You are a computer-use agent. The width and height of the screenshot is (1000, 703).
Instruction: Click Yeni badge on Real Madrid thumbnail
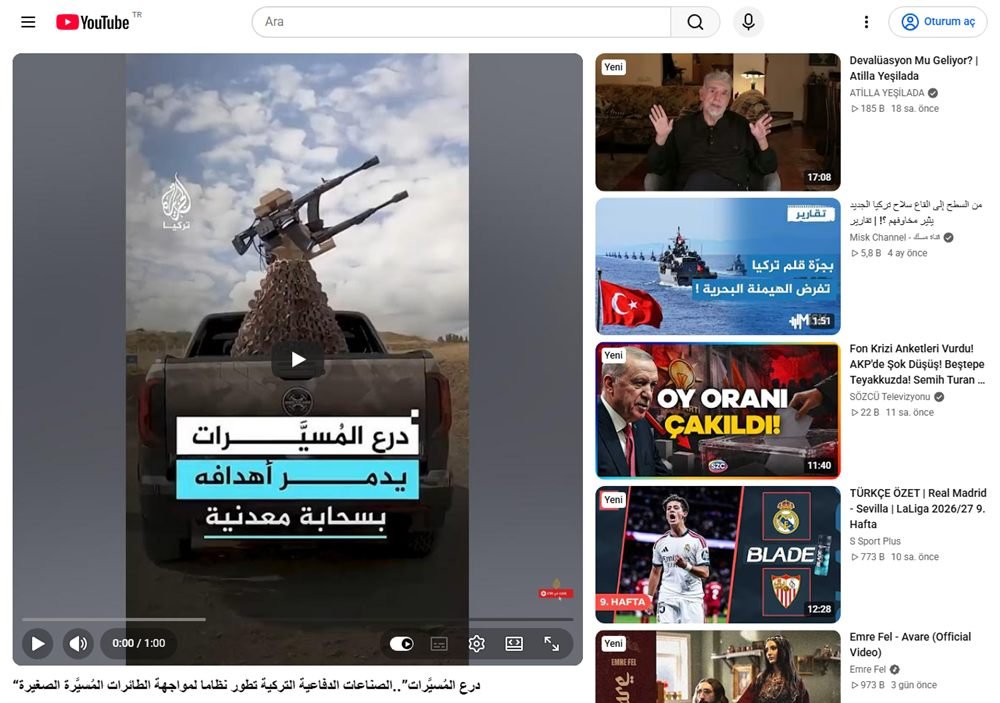[x=614, y=500]
